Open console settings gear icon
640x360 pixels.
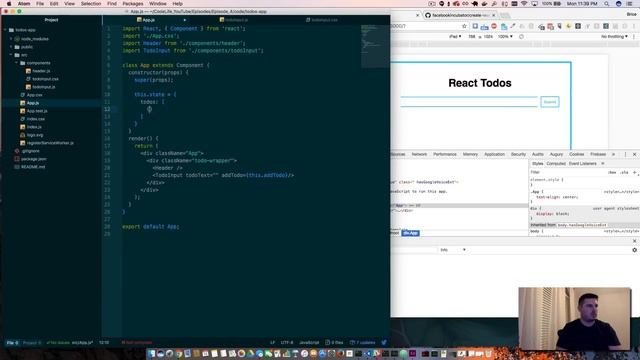click(x=634, y=250)
